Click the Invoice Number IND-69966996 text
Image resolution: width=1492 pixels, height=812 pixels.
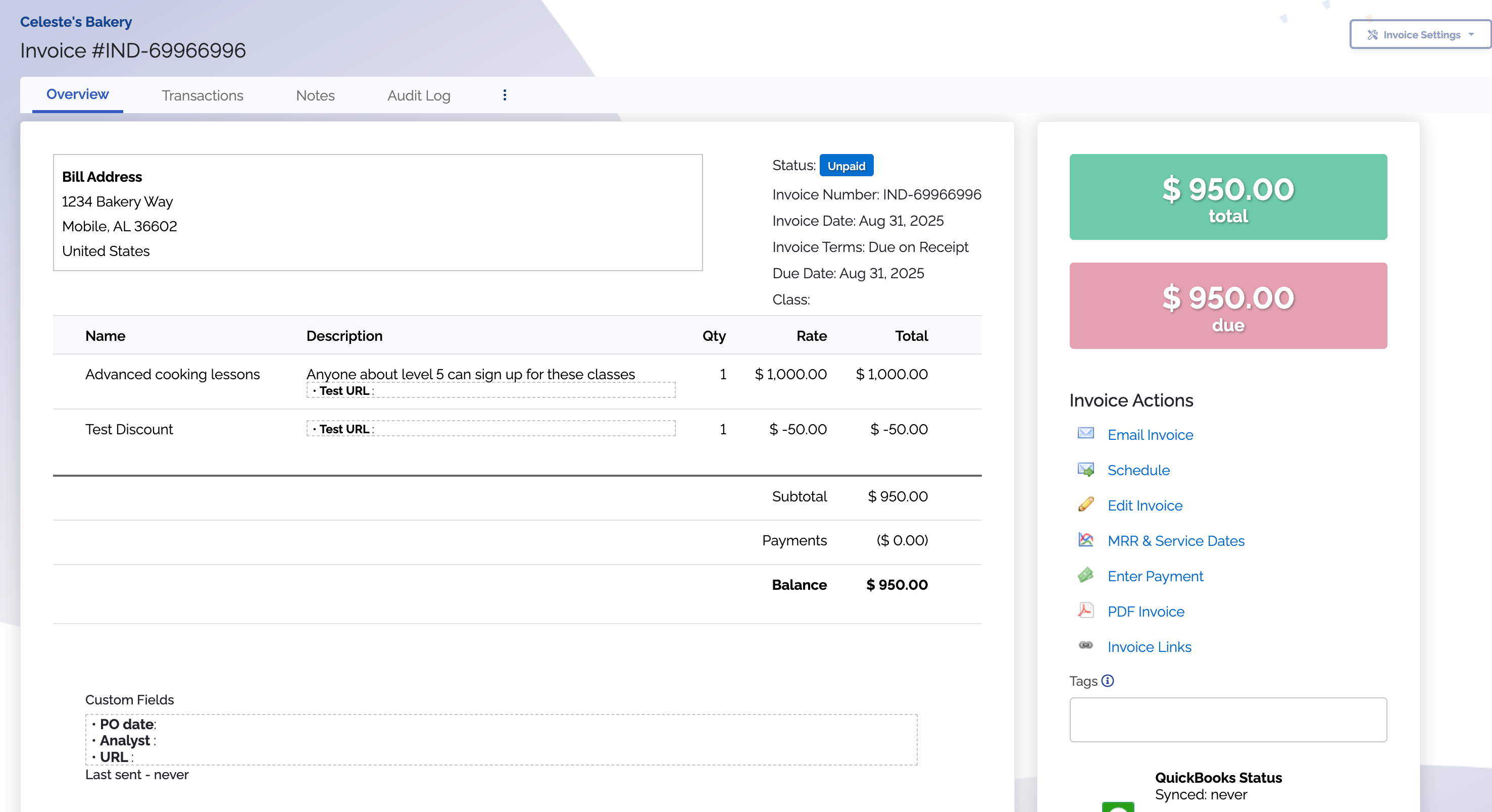[x=877, y=194]
